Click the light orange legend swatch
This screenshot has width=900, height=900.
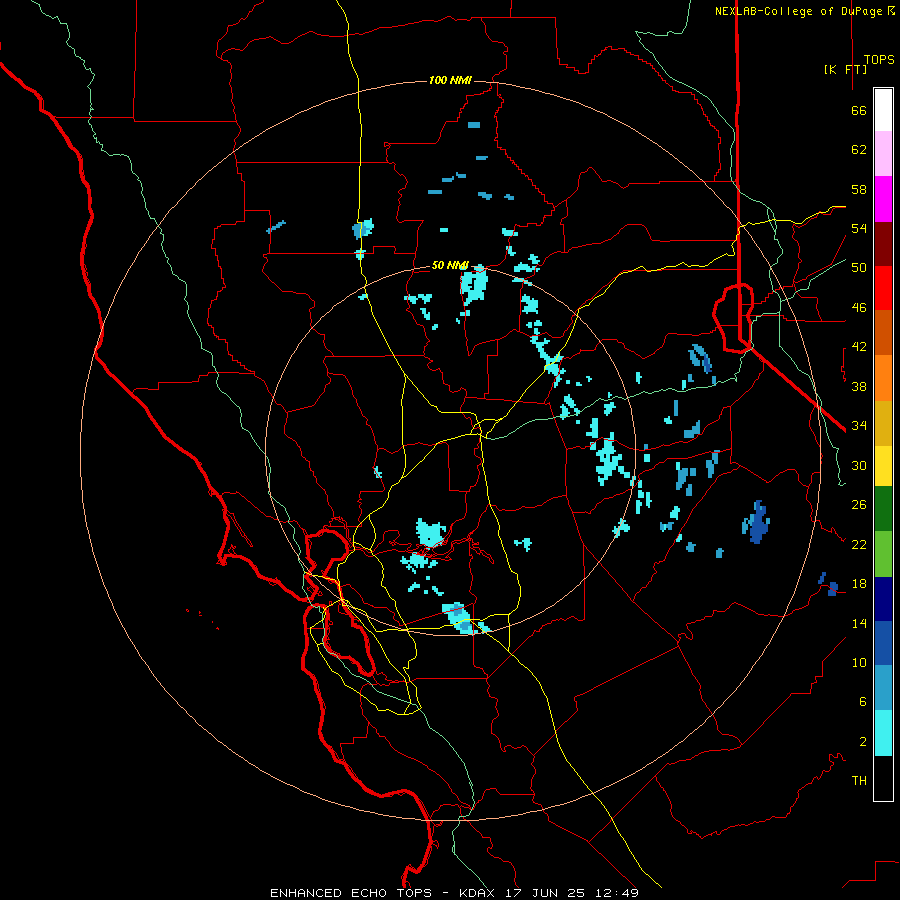point(883,377)
